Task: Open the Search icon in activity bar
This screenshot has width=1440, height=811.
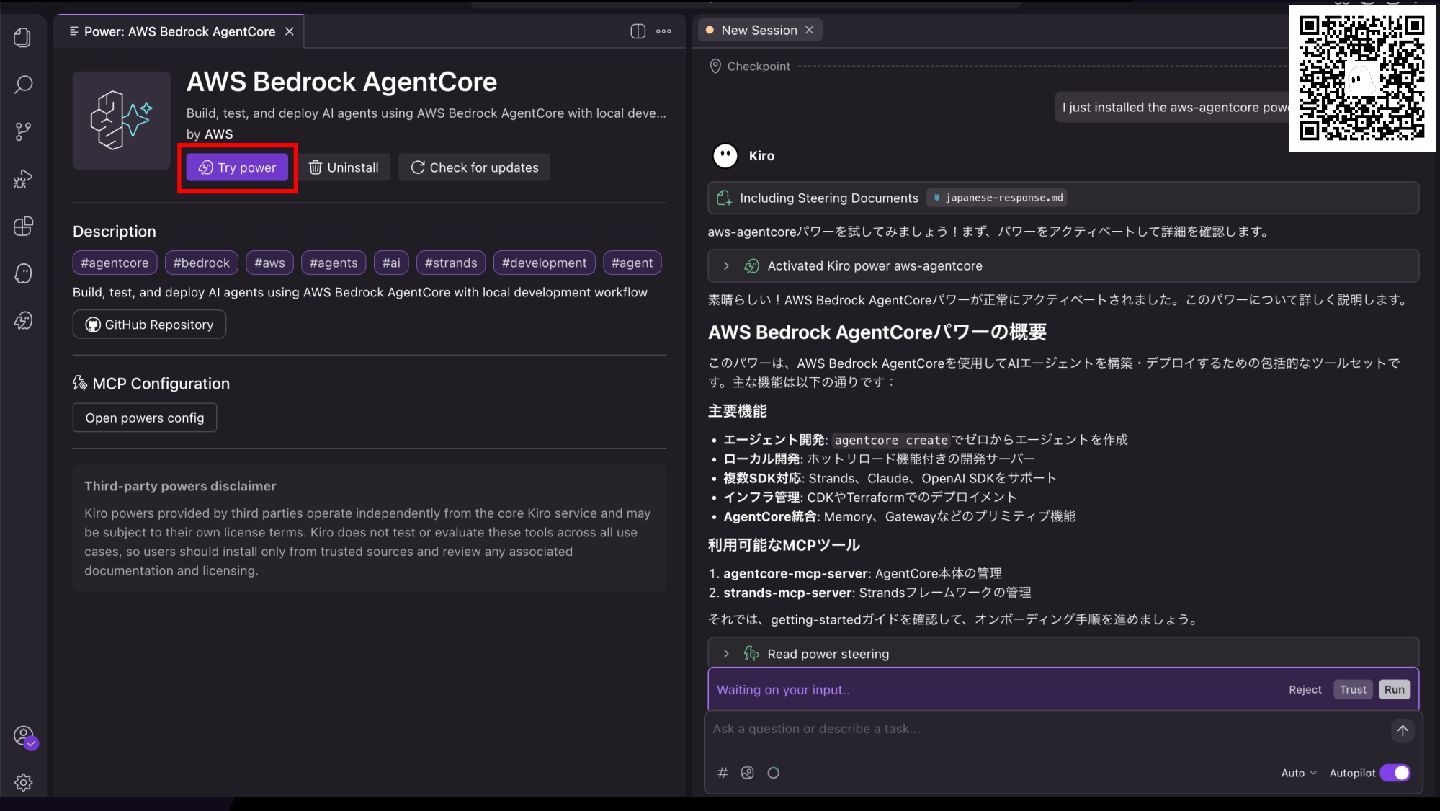Action: (23, 85)
